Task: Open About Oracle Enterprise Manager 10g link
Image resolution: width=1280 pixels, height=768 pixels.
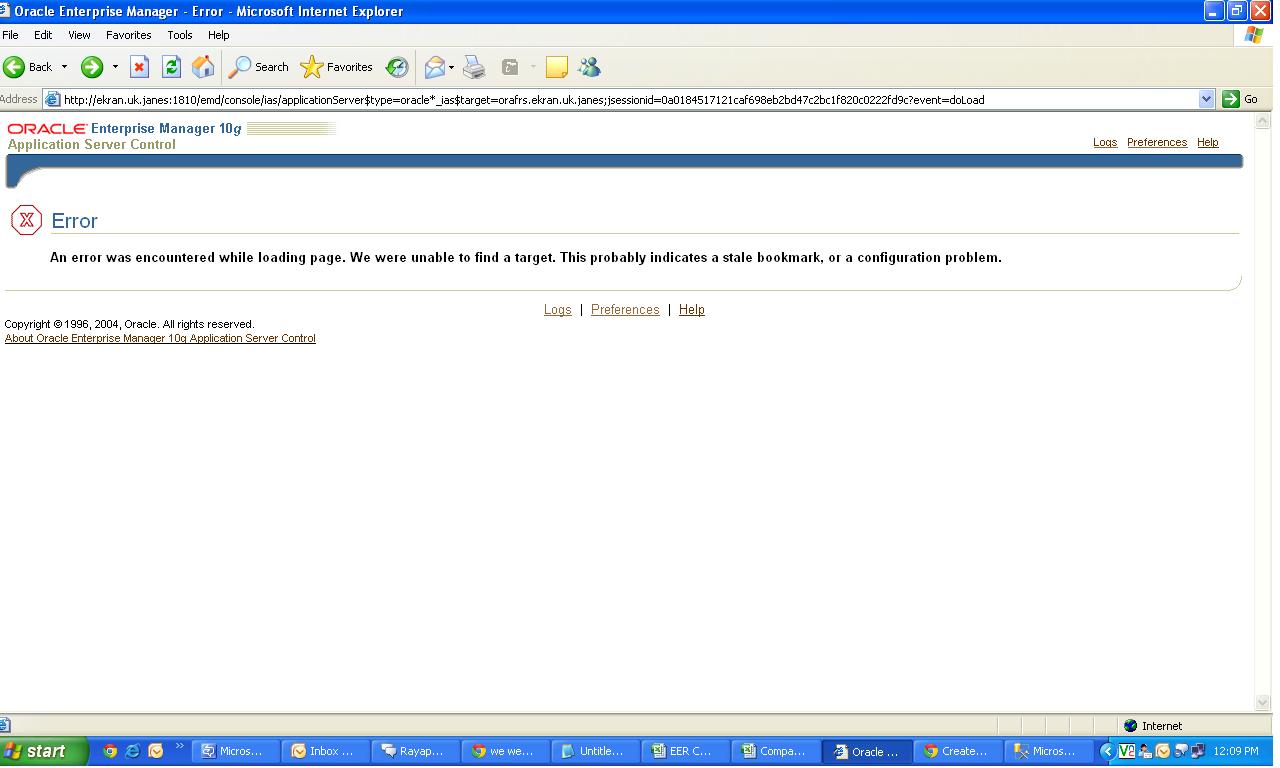Action: pyautogui.click(x=160, y=338)
